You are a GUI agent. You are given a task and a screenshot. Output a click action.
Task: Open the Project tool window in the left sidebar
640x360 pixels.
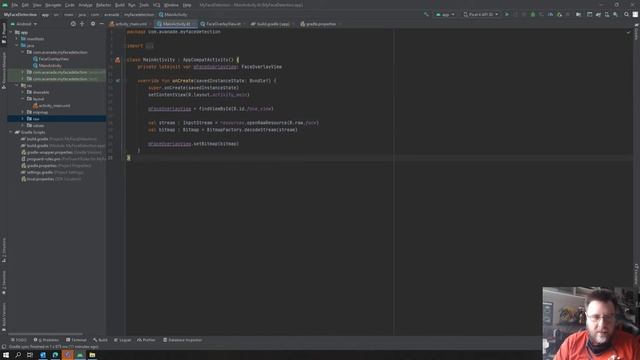[x=4, y=33]
